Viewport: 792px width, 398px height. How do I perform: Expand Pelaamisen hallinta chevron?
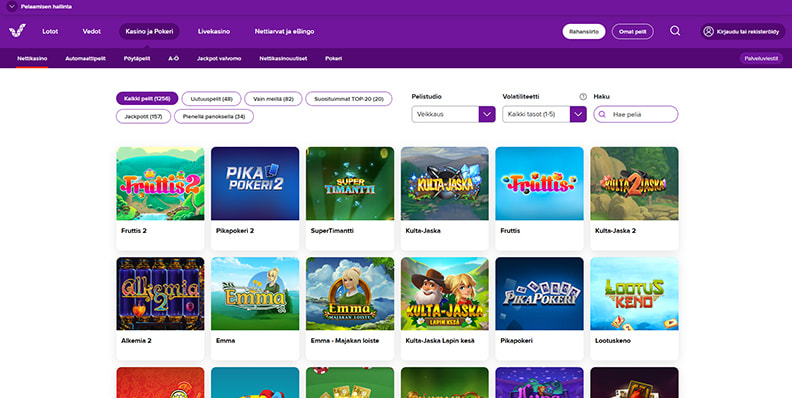(x=12, y=7)
